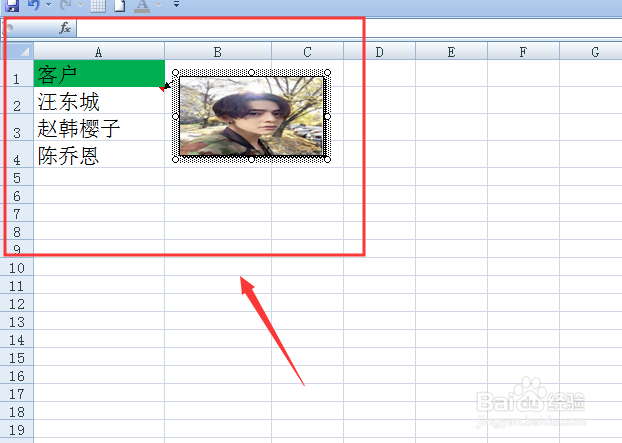622x443 pixels.
Task: Click inside the formula bar input
Action: [x=349, y=29]
